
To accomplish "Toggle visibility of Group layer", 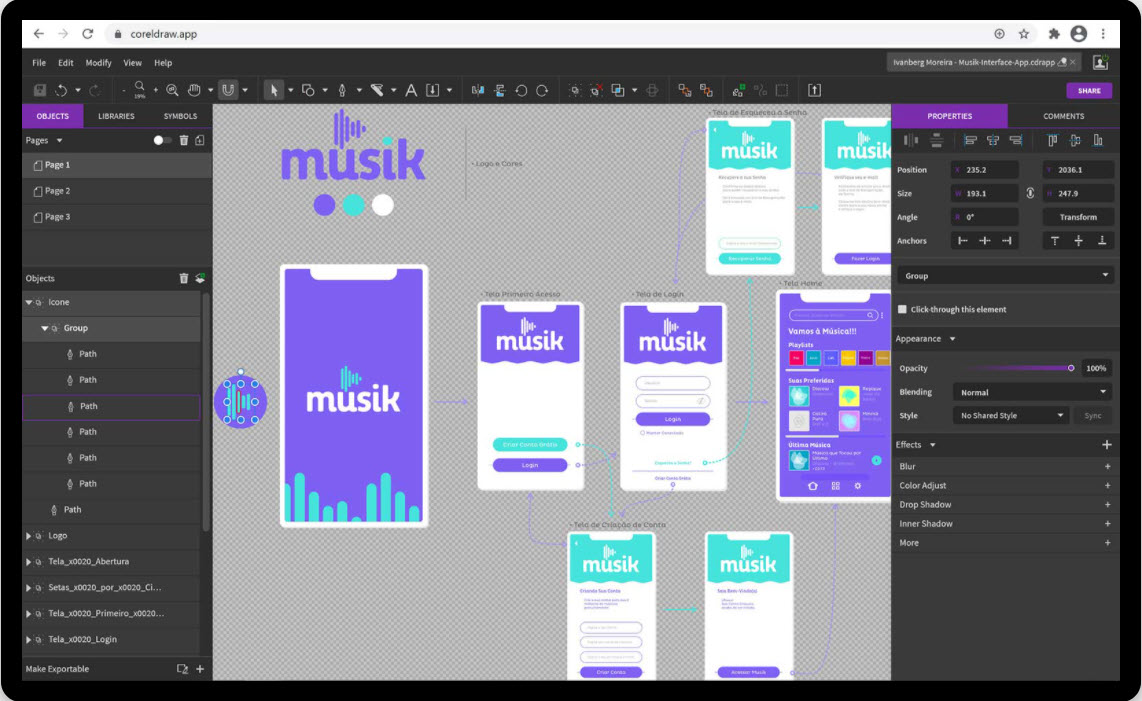I will (55, 329).
